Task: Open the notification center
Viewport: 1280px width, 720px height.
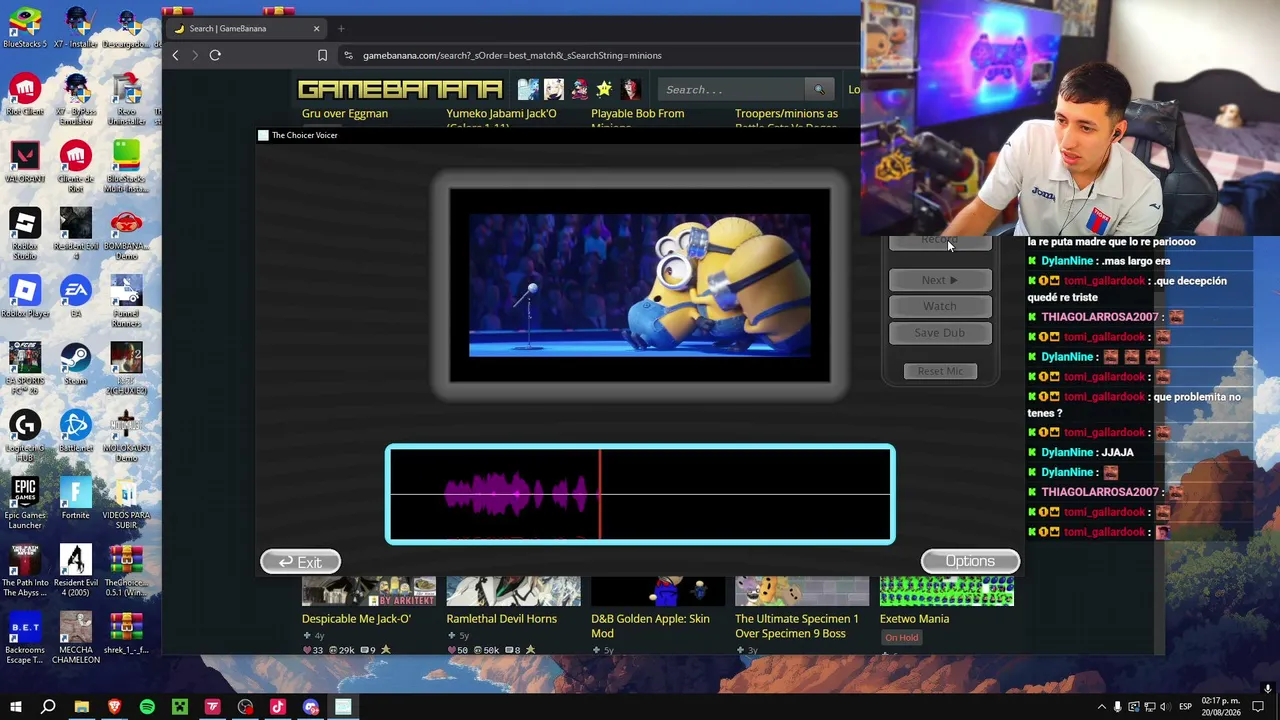Action: coord(1258,707)
